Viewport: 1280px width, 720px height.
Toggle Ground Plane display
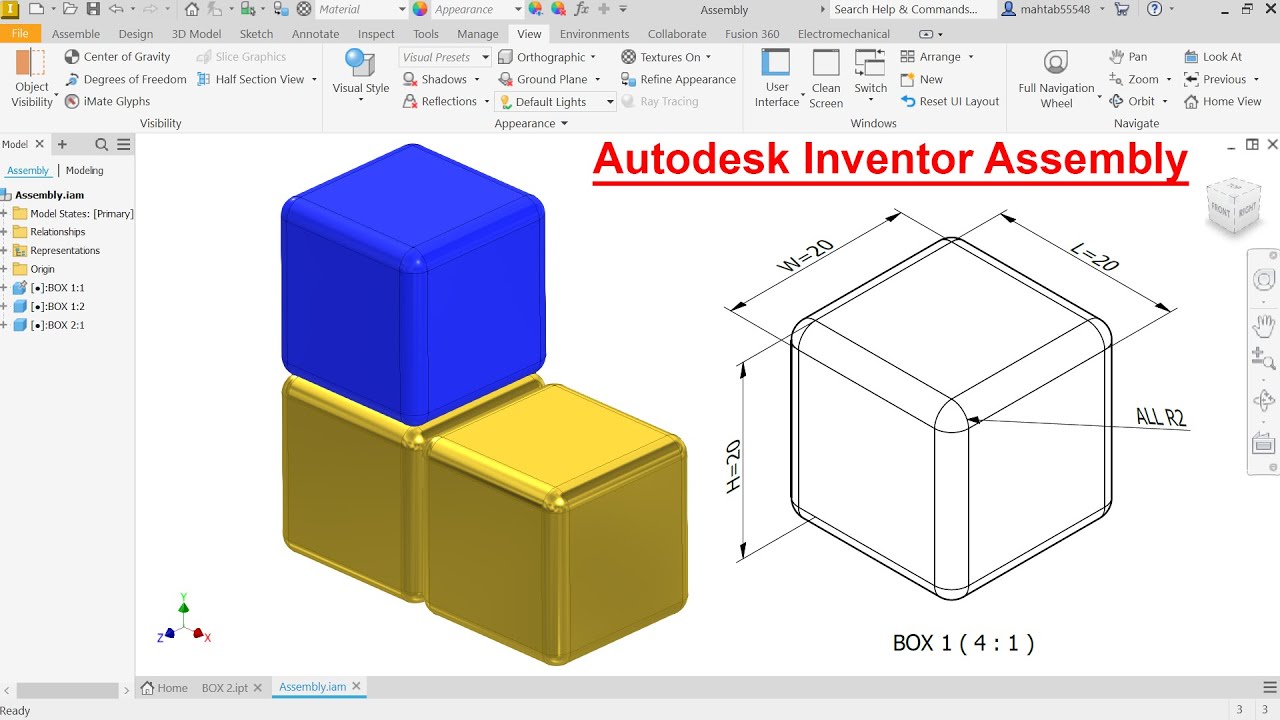(x=542, y=79)
